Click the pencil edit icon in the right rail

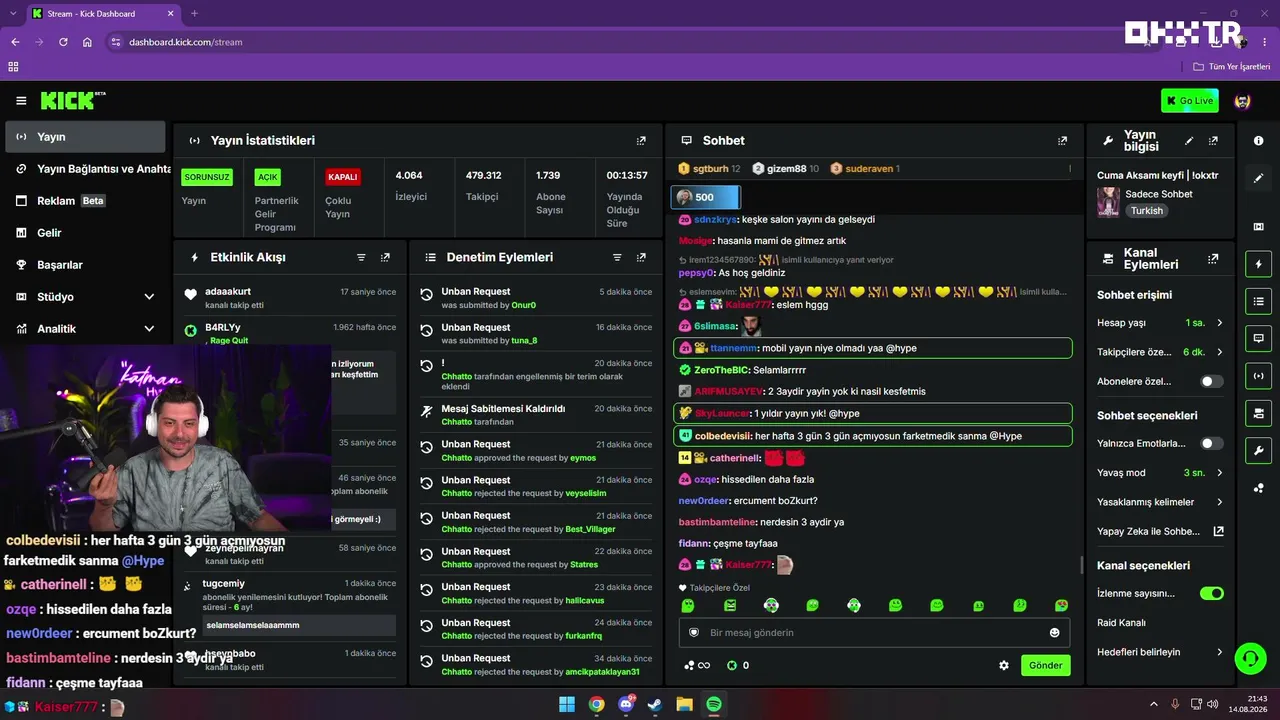(1258, 178)
